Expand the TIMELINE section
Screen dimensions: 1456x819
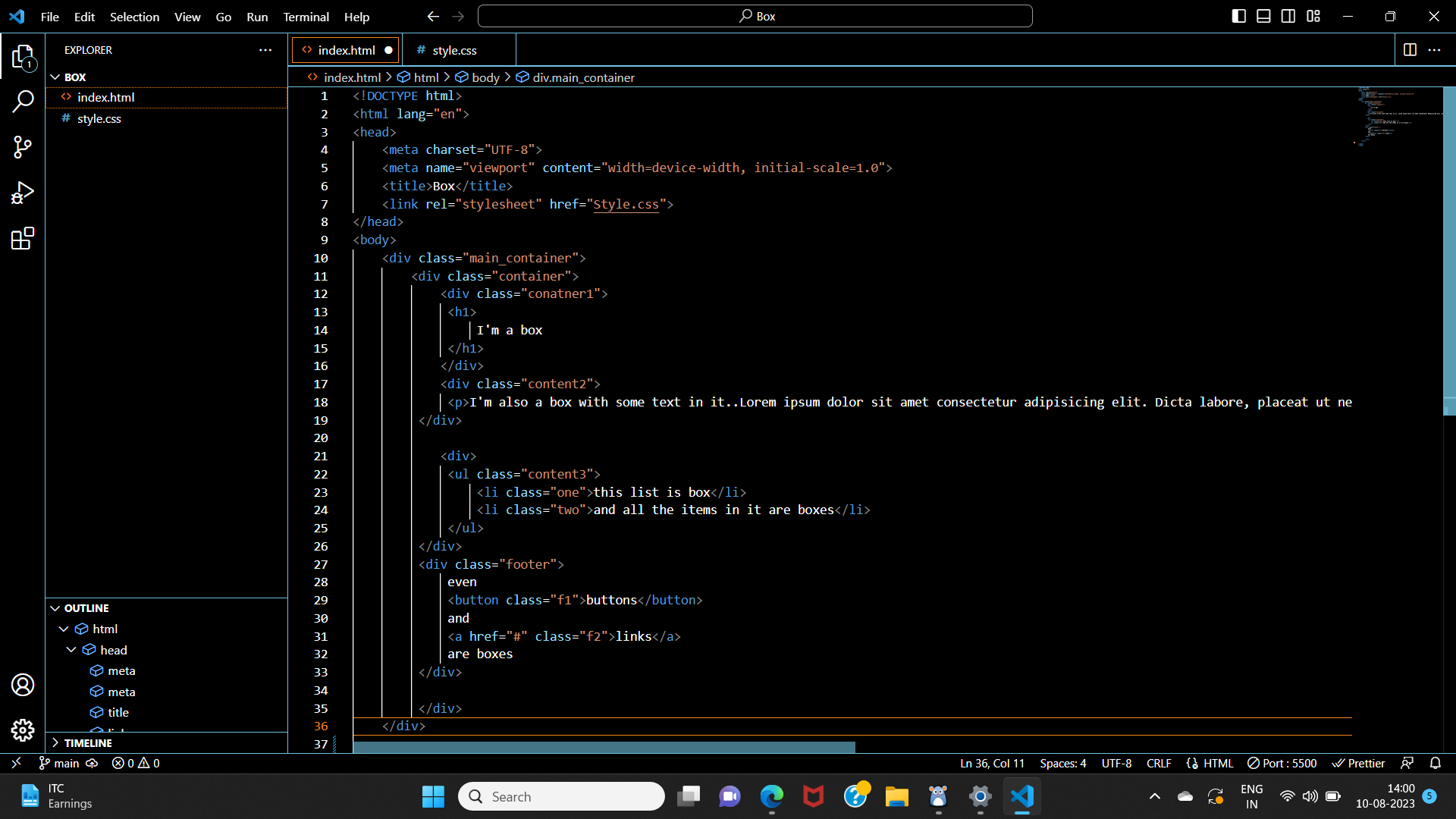(55, 743)
